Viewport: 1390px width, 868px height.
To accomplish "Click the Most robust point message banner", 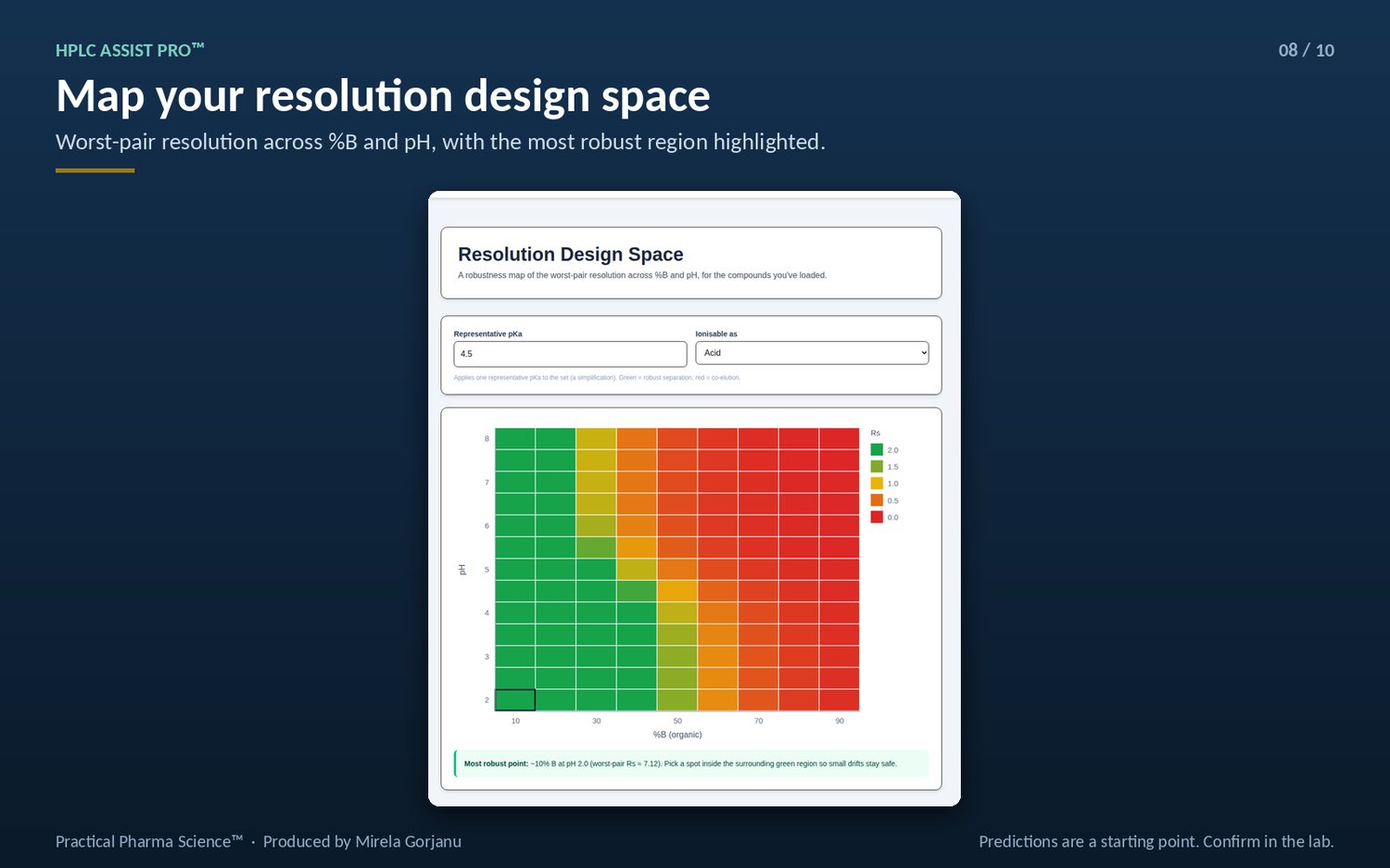I will click(x=691, y=763).
